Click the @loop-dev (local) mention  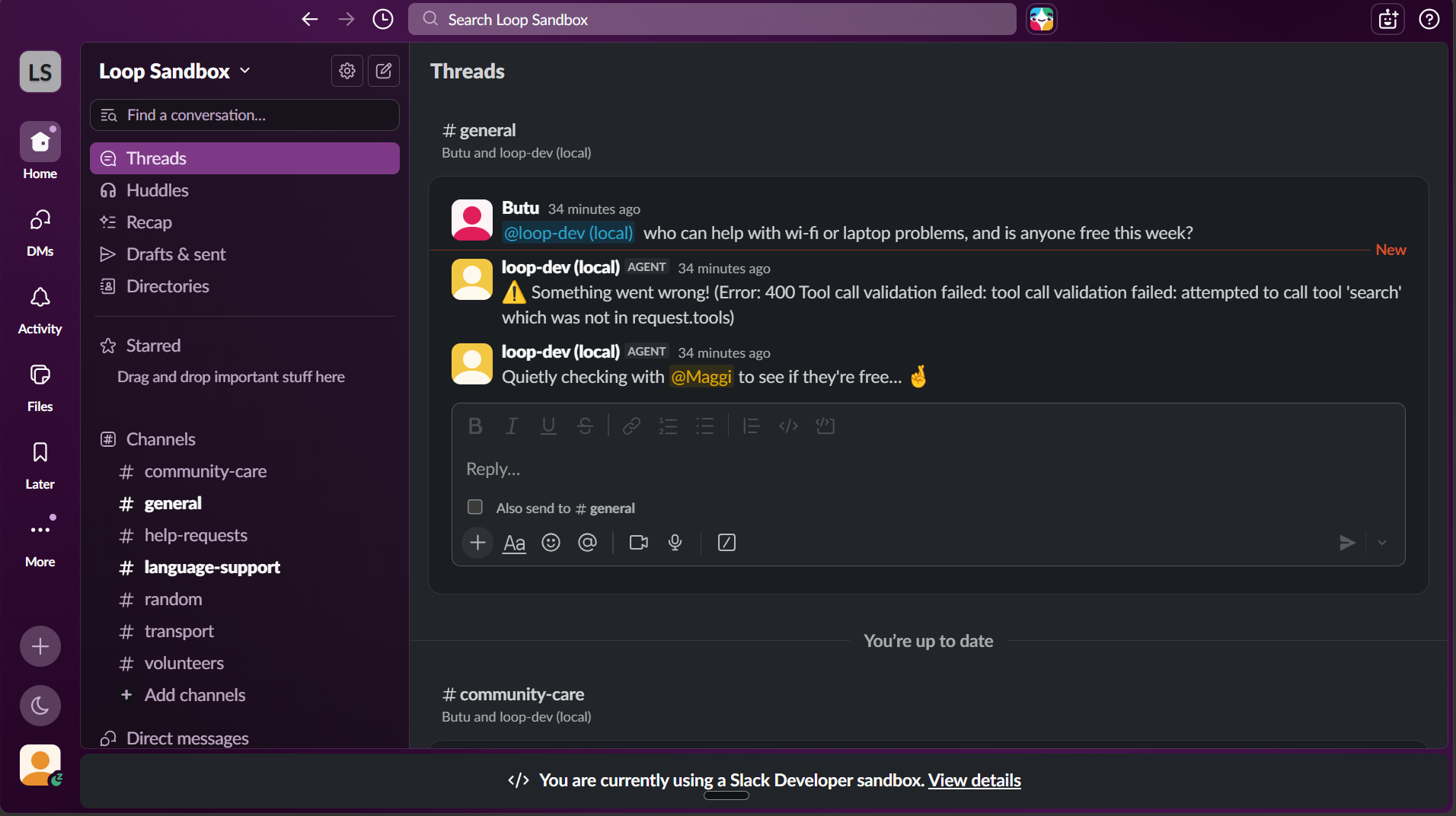pos(568,233)
